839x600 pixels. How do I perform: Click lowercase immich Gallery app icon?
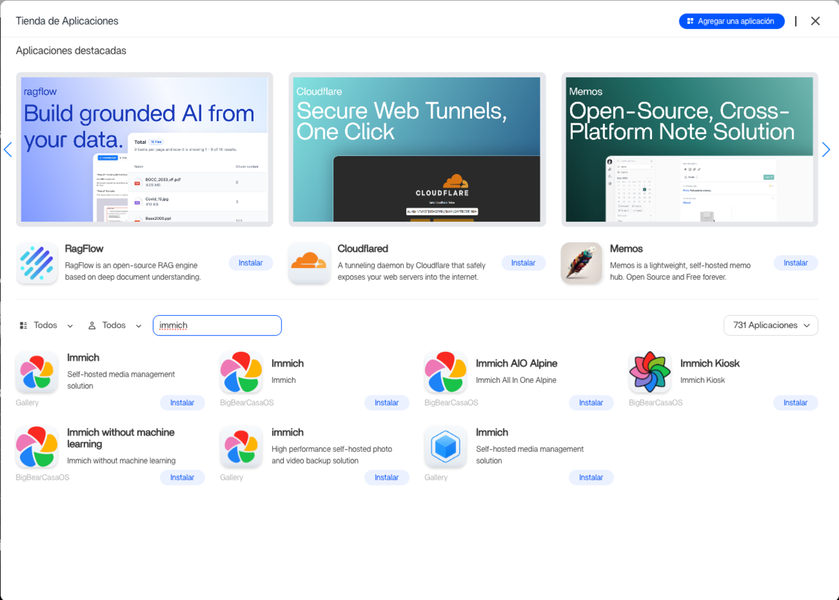click(241, 447)
